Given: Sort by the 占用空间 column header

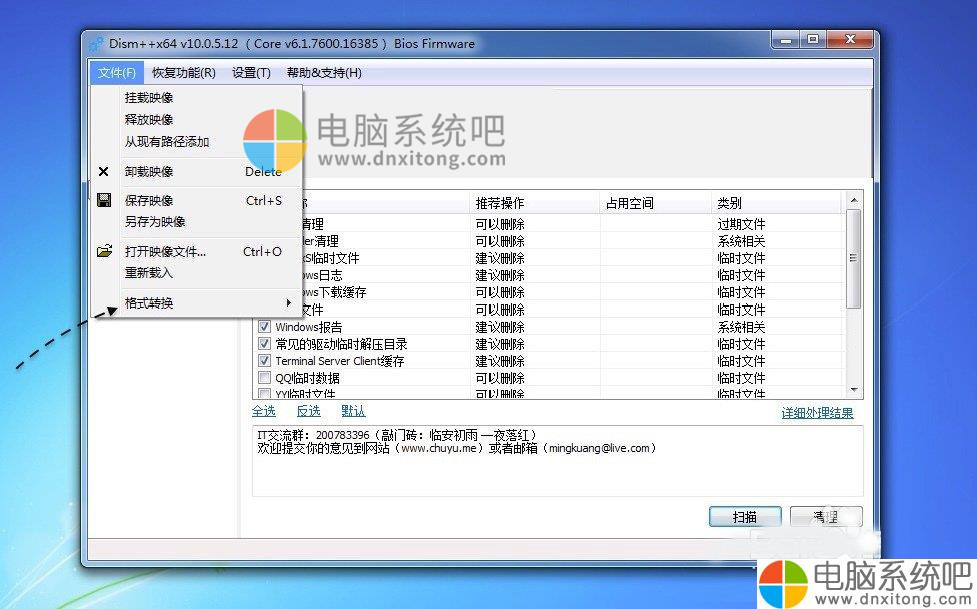Looking at the screenshot, I should 655,203.
